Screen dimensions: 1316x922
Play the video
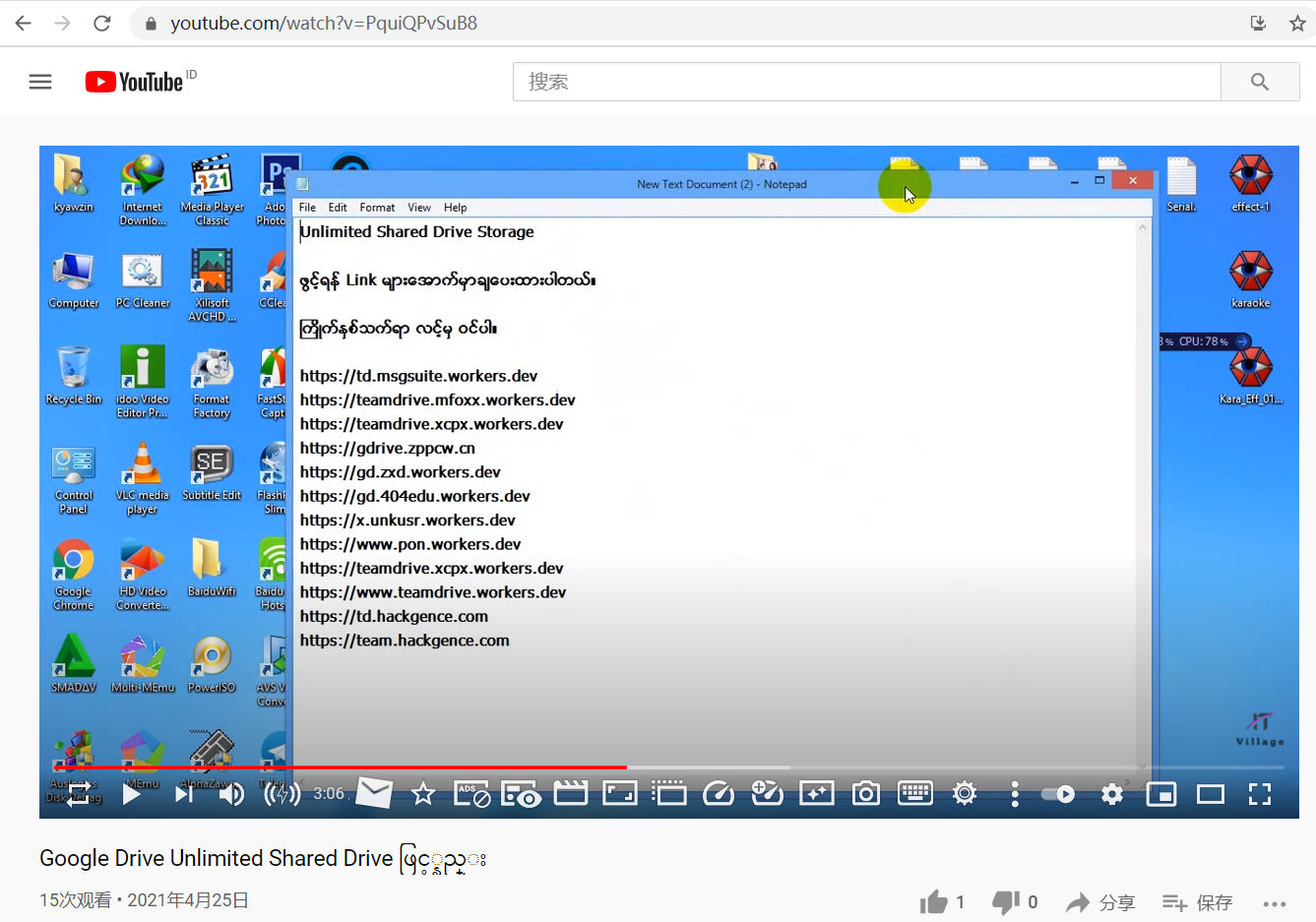coord(131,794)
